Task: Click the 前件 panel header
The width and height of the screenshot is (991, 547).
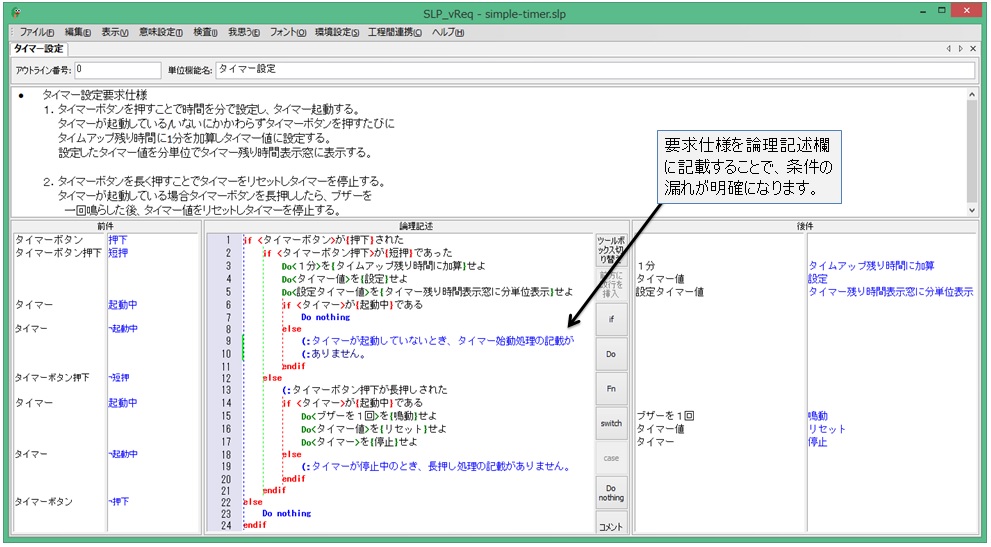Action: point(106,226)
